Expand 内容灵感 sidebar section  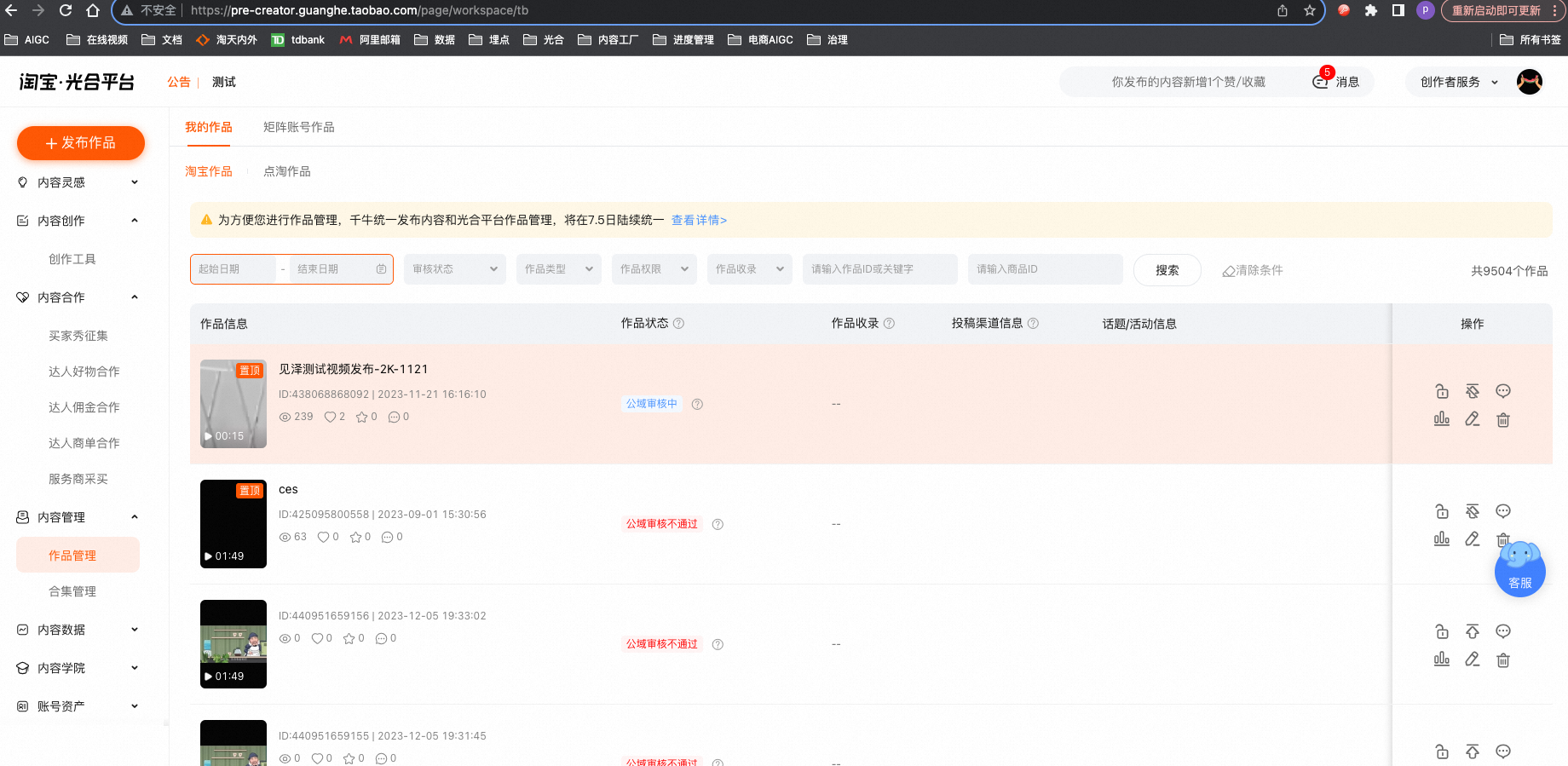[x=78, y=182]
